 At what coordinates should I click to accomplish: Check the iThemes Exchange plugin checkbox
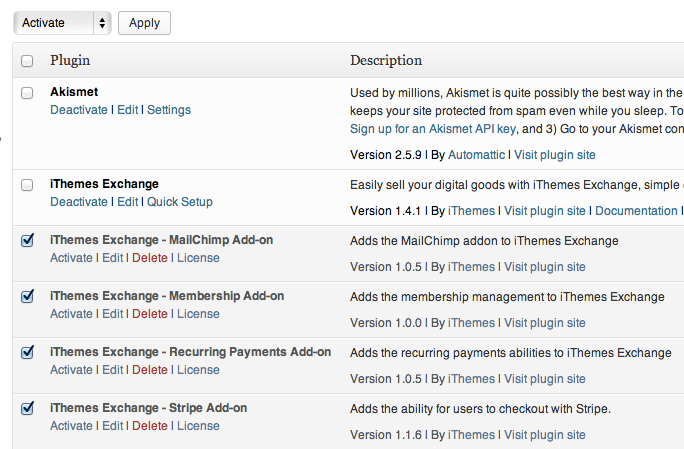(x=27, y=185)
